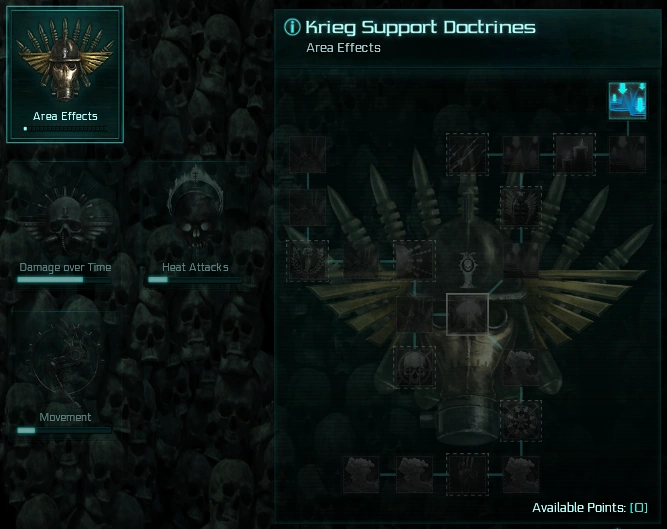Choose the diagonal slashes skill node
Screen dimensions: 667x529
click(x=467, y=154)
